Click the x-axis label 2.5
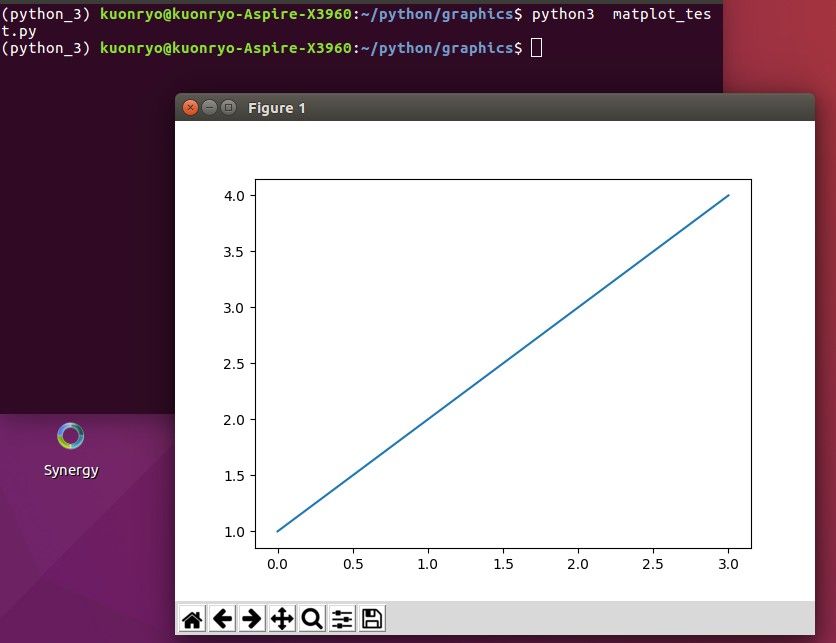The width and height of the screenshot is (836, 643). (x=653, y=564)
